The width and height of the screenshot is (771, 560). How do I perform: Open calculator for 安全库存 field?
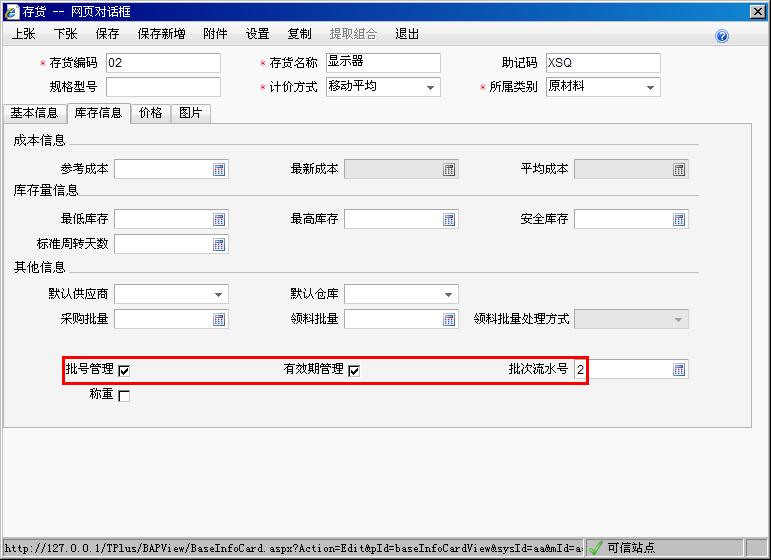(679, 220)
